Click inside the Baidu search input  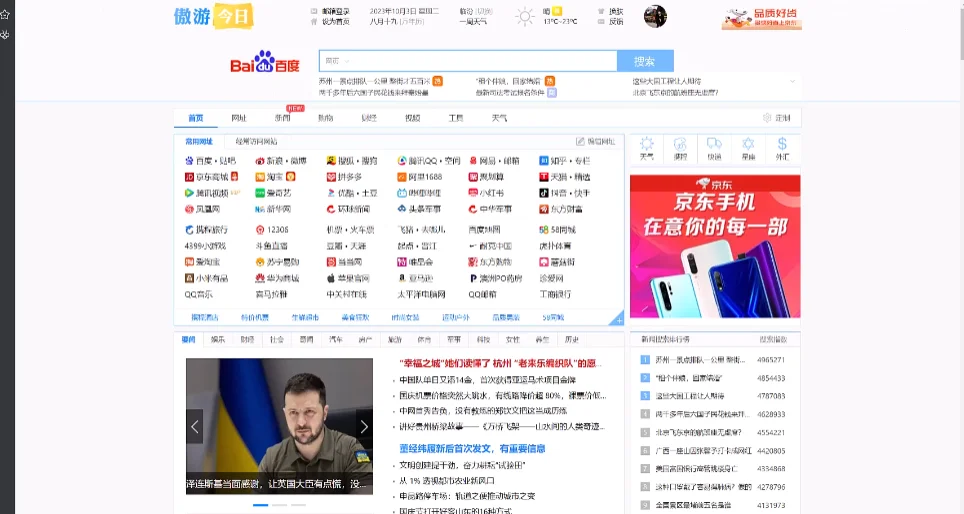468,61
